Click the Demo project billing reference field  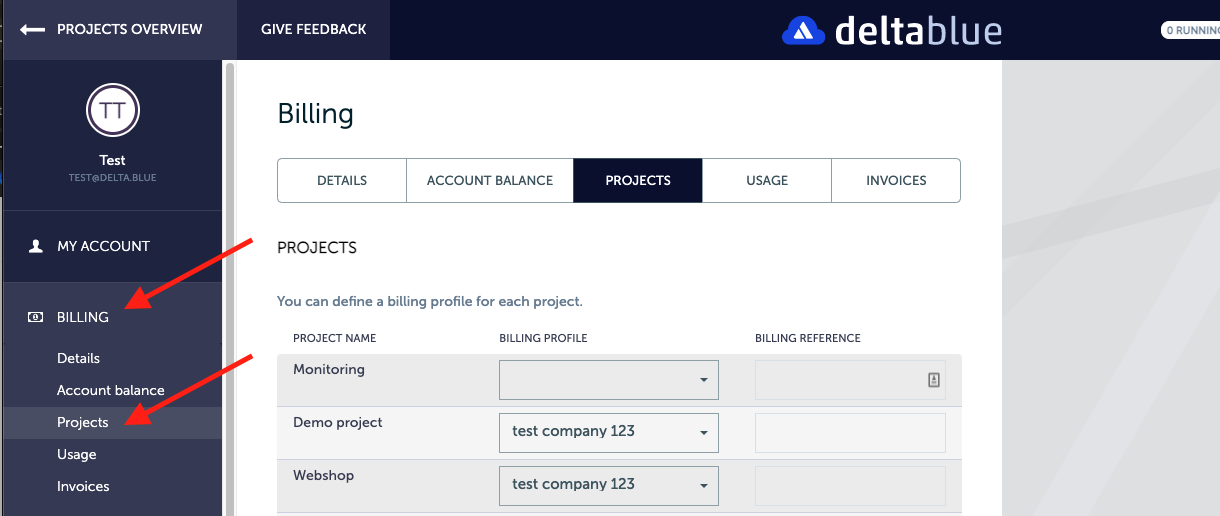[x=850, y=432]
